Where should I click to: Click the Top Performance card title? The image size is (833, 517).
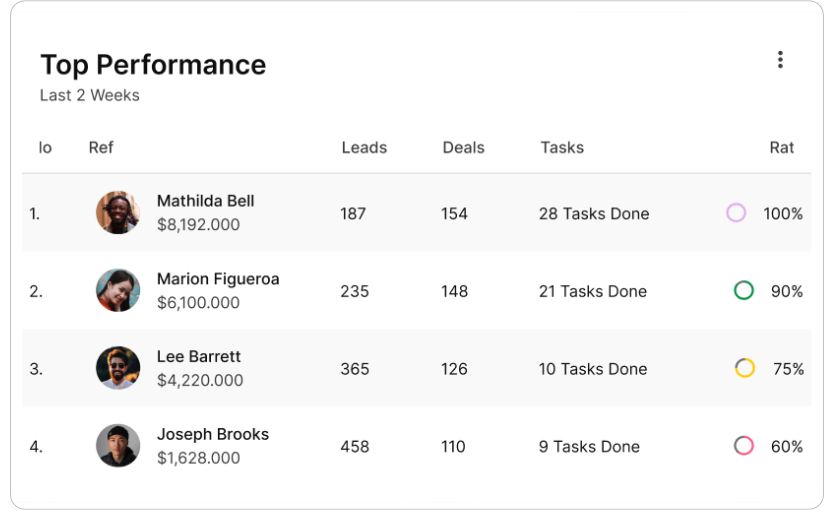pos(153,65)
